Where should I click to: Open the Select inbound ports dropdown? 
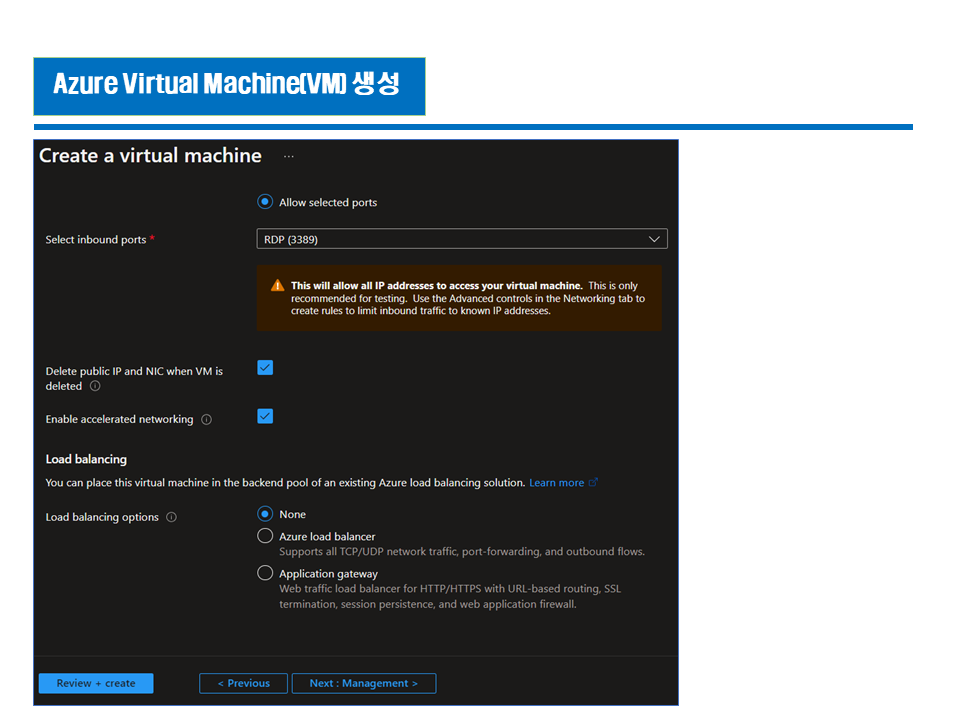(x=462, y=239)
